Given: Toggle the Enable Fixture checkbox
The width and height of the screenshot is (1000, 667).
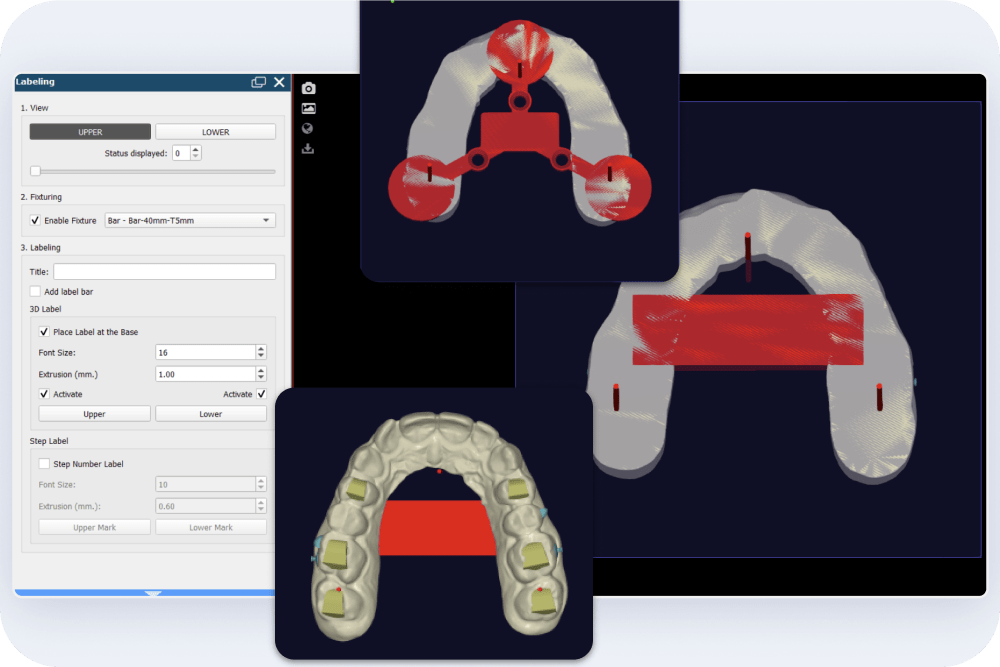Looking at the screenshot, I should 36,221.
